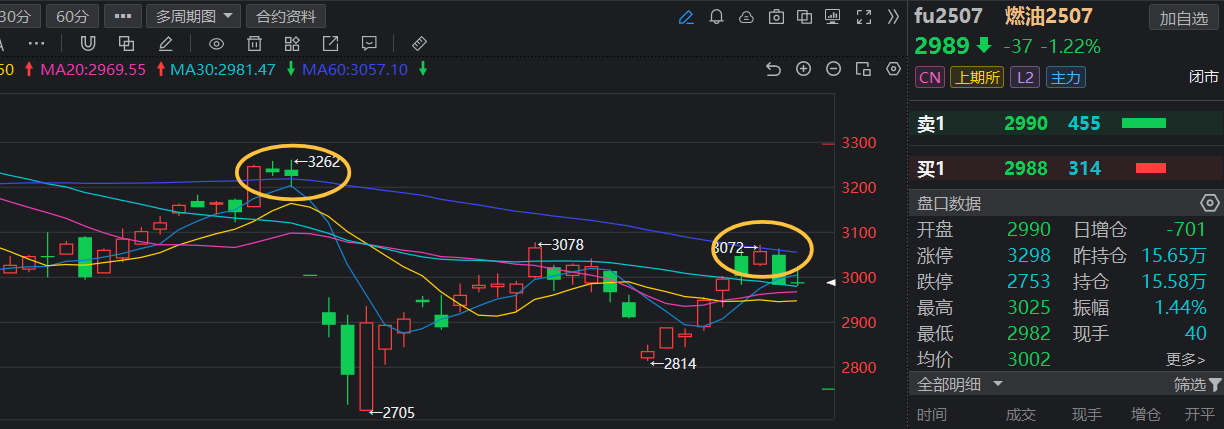Open the grid widgets icon
This screenshot has height=429, width=1224.
pyautogui.click(x=292, y=43)
